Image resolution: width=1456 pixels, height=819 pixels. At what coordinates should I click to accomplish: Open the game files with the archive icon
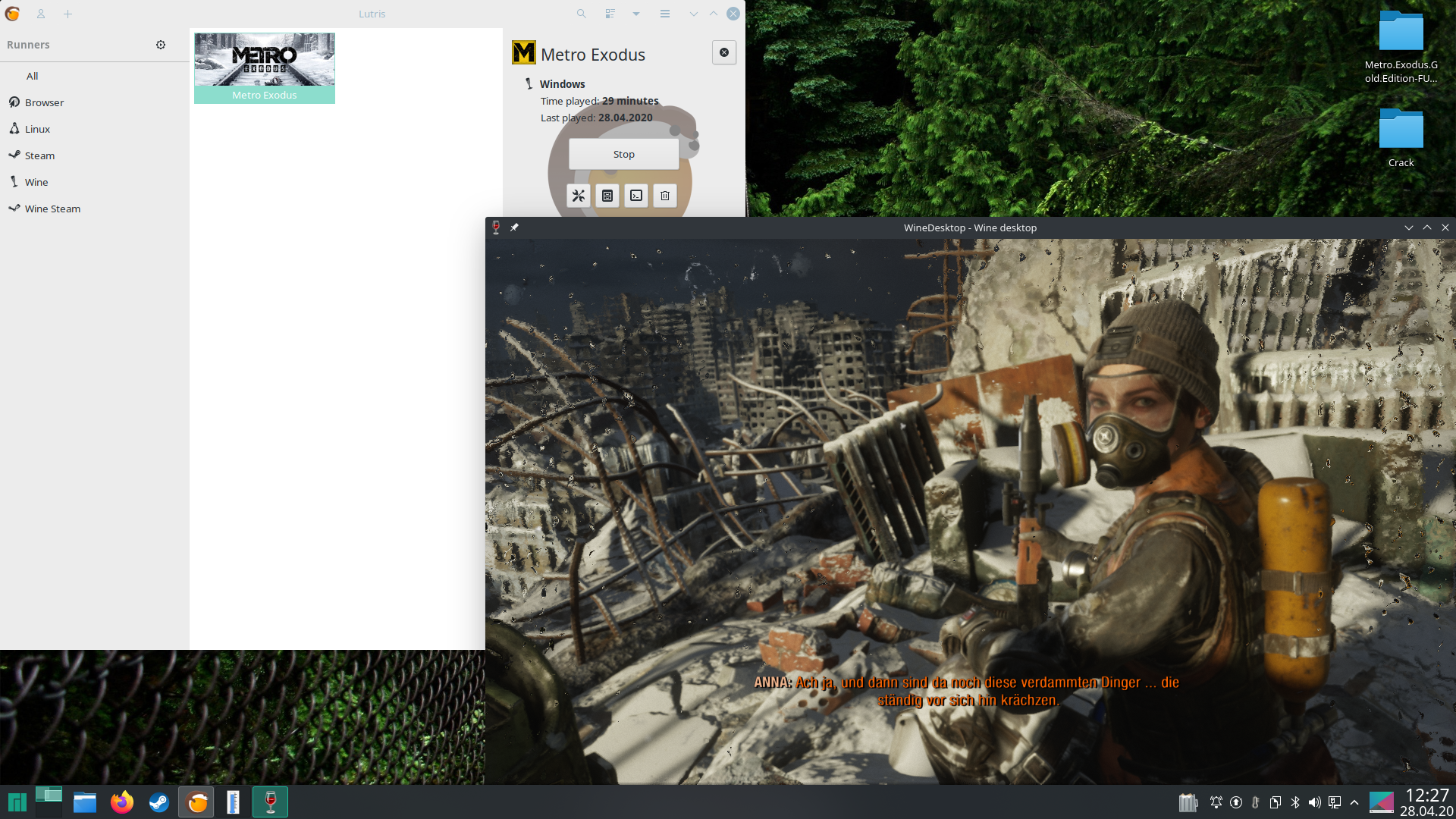(607, 196)
